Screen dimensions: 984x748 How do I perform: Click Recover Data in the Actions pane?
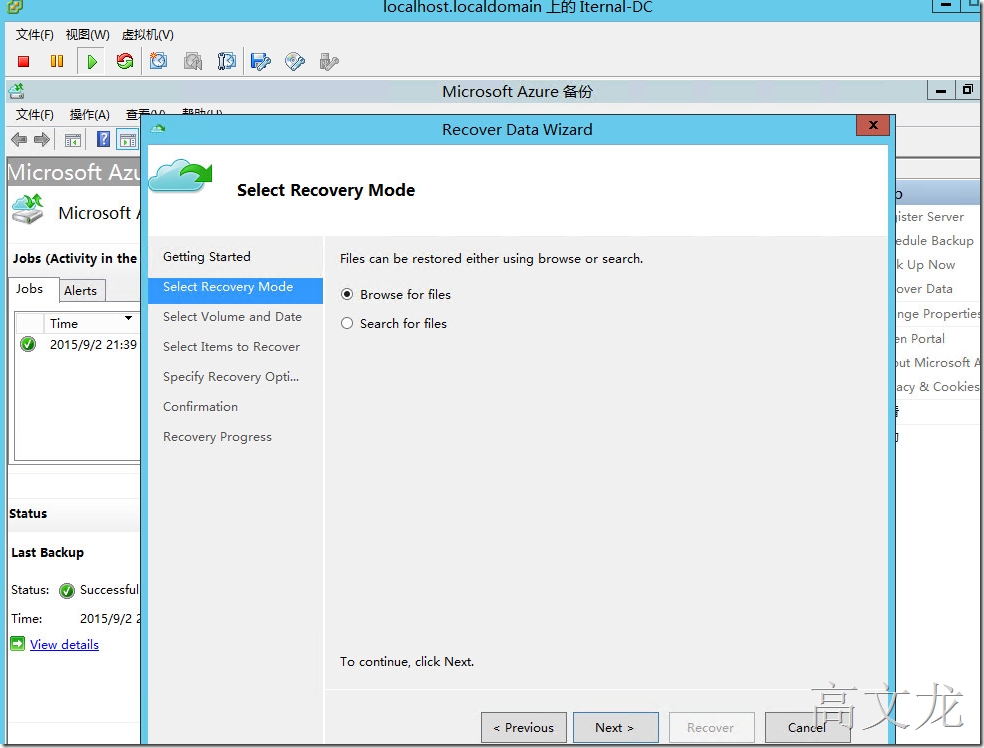pyautogui.click(x=924, y=289)
